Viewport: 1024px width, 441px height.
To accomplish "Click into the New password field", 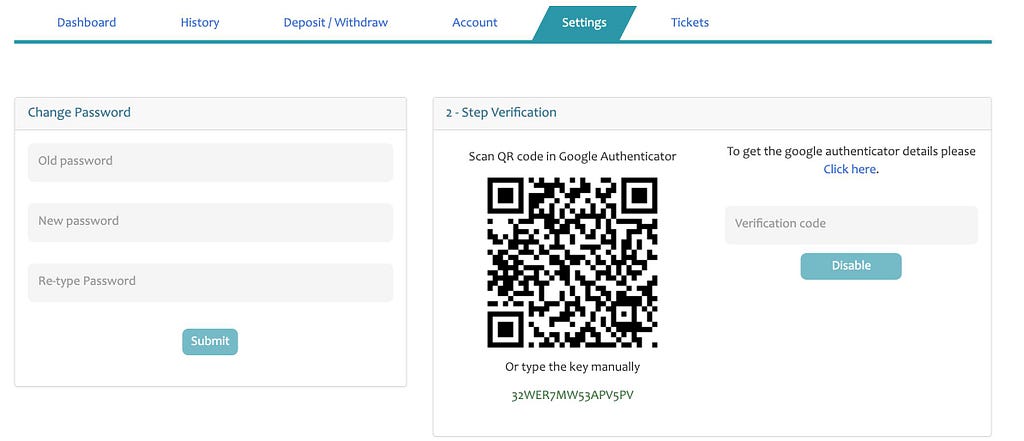I will (210, 222).
